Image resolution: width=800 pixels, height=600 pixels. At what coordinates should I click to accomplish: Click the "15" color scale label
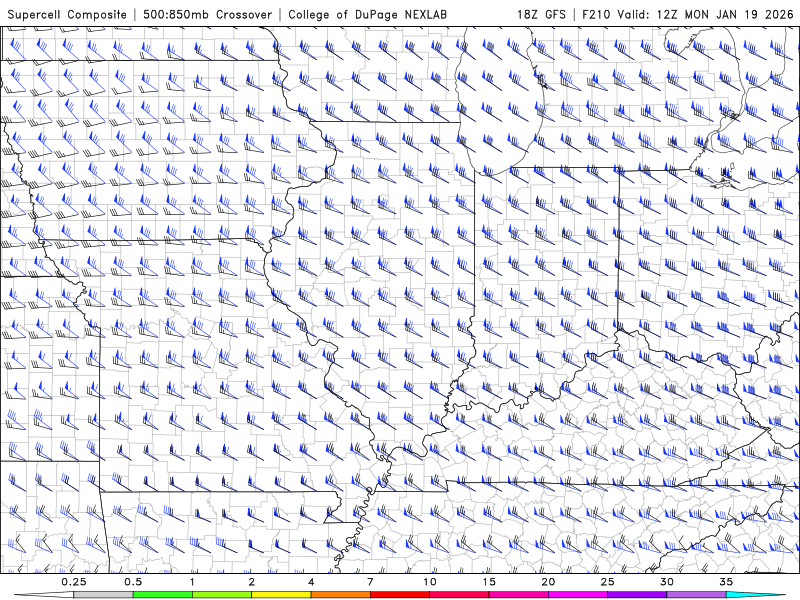click(x=489, y=582)
